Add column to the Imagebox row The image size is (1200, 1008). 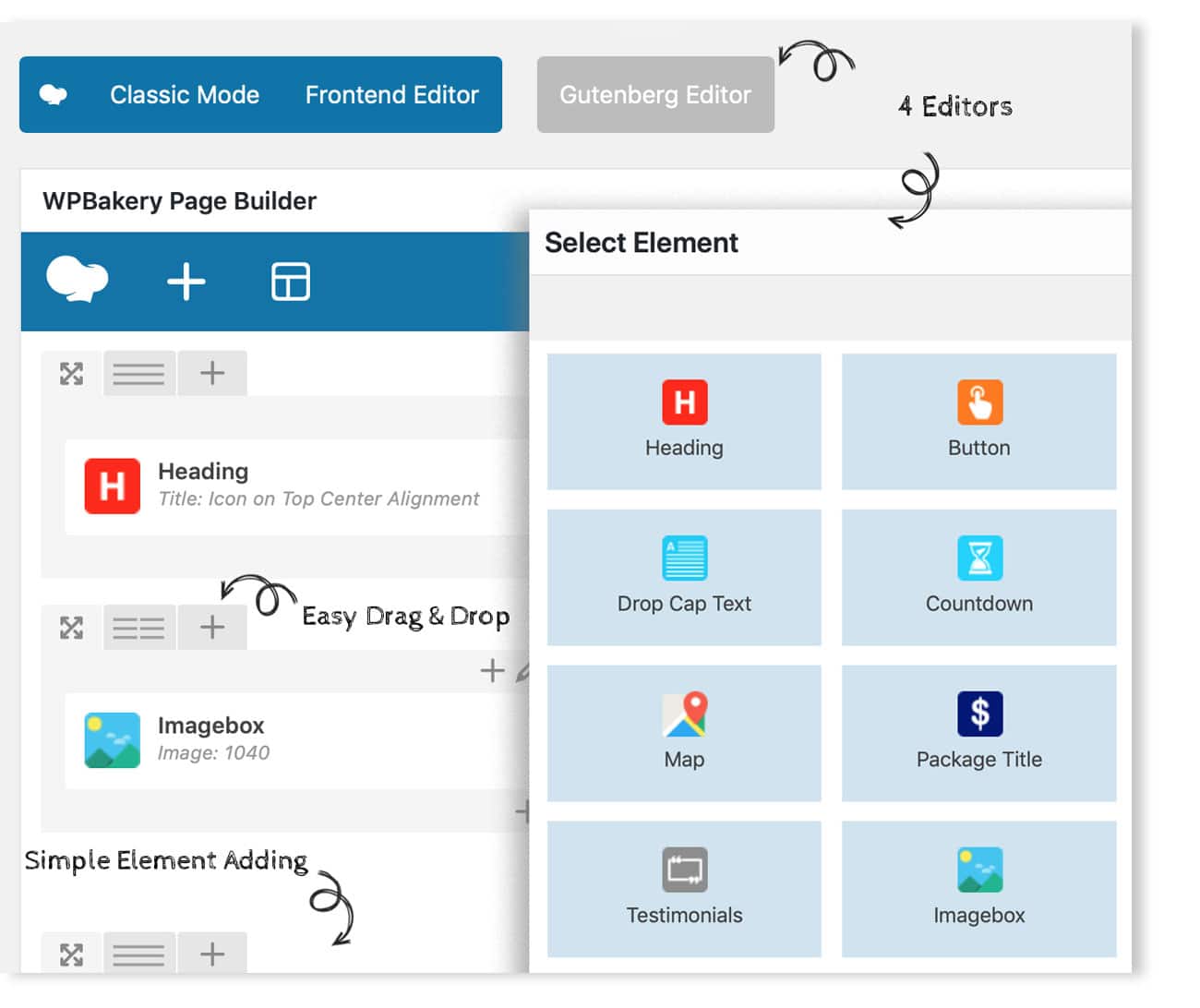(212, 628)
